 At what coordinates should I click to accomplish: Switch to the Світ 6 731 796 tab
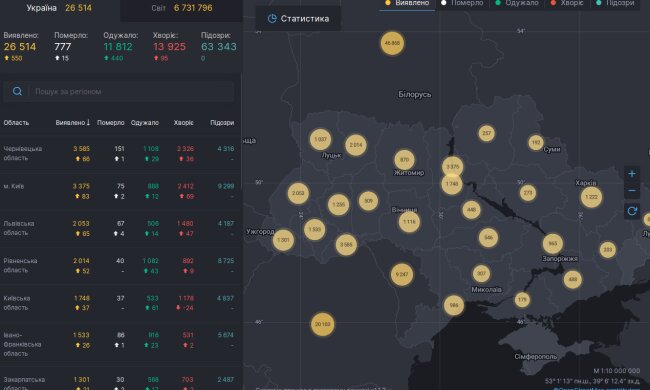click(182, 8)
